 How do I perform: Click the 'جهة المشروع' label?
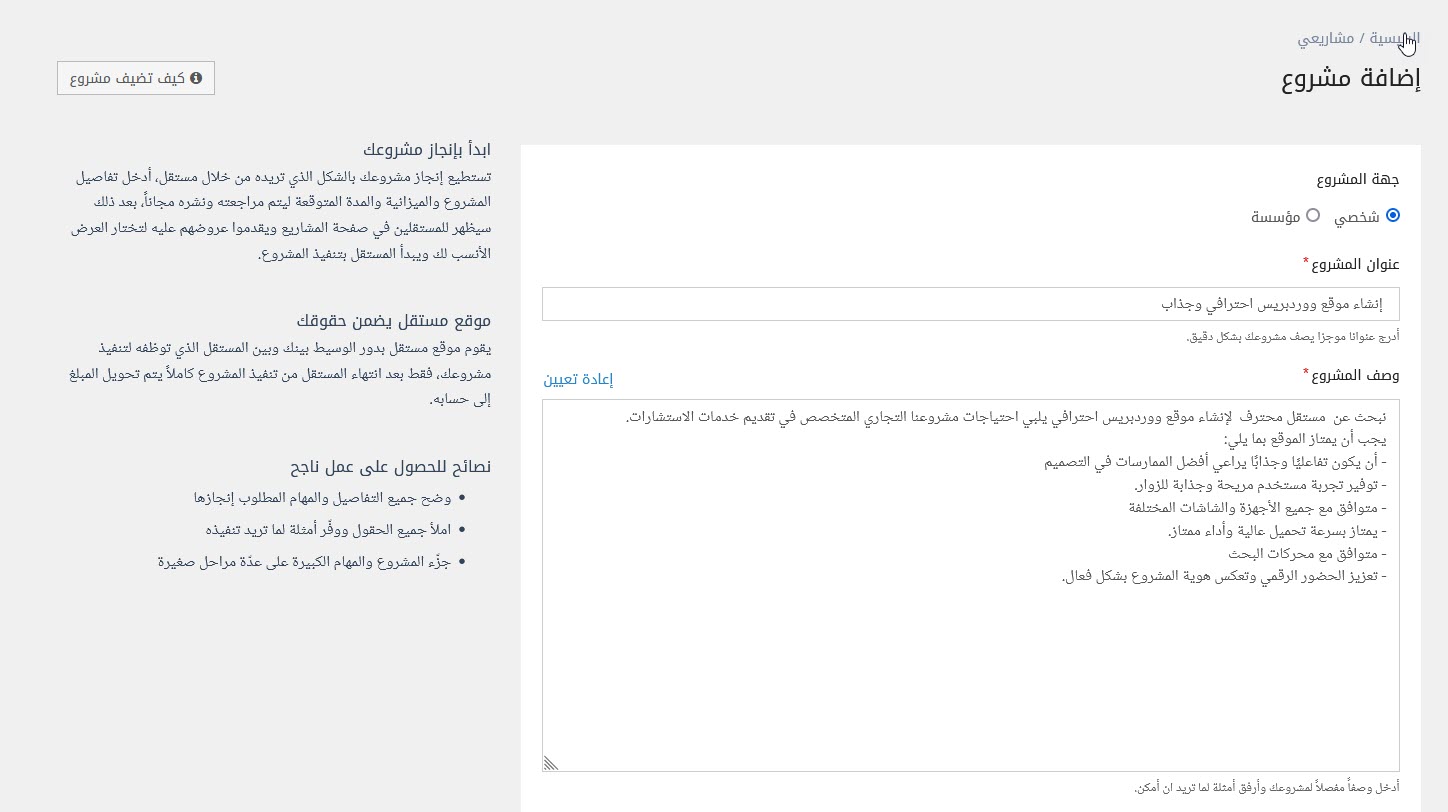(x=1358, y=180)
